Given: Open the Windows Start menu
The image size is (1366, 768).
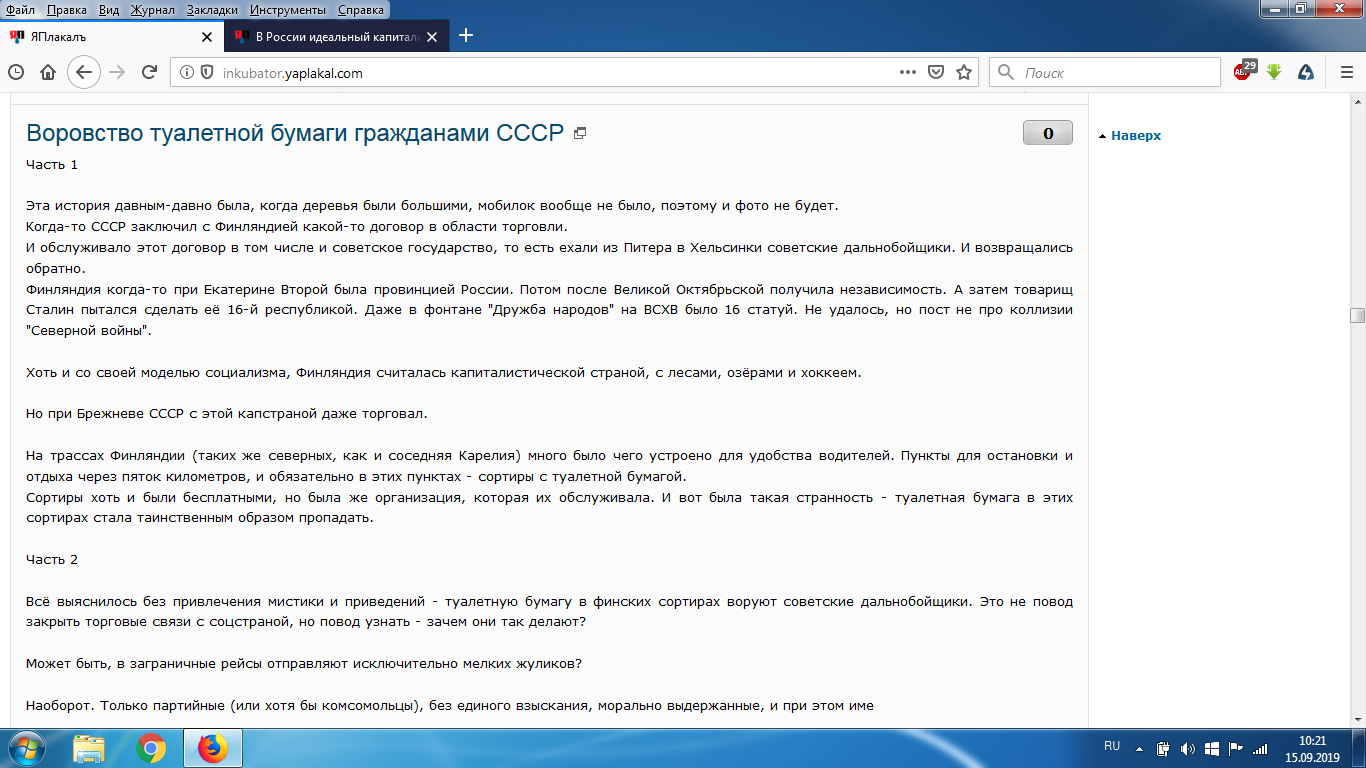Looking at the screenshot, I should 26,748.
